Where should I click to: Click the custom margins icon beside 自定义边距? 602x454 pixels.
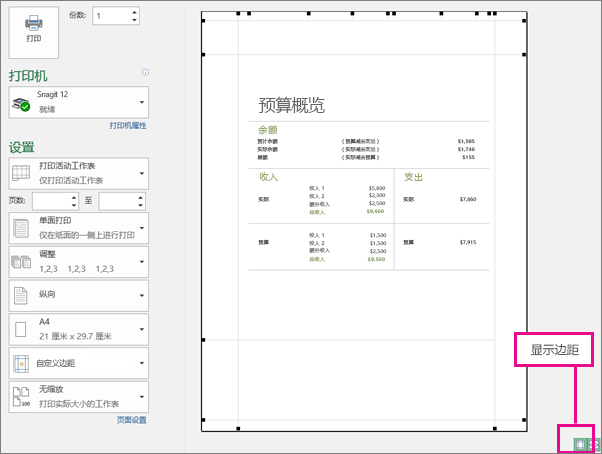[21, 363]
